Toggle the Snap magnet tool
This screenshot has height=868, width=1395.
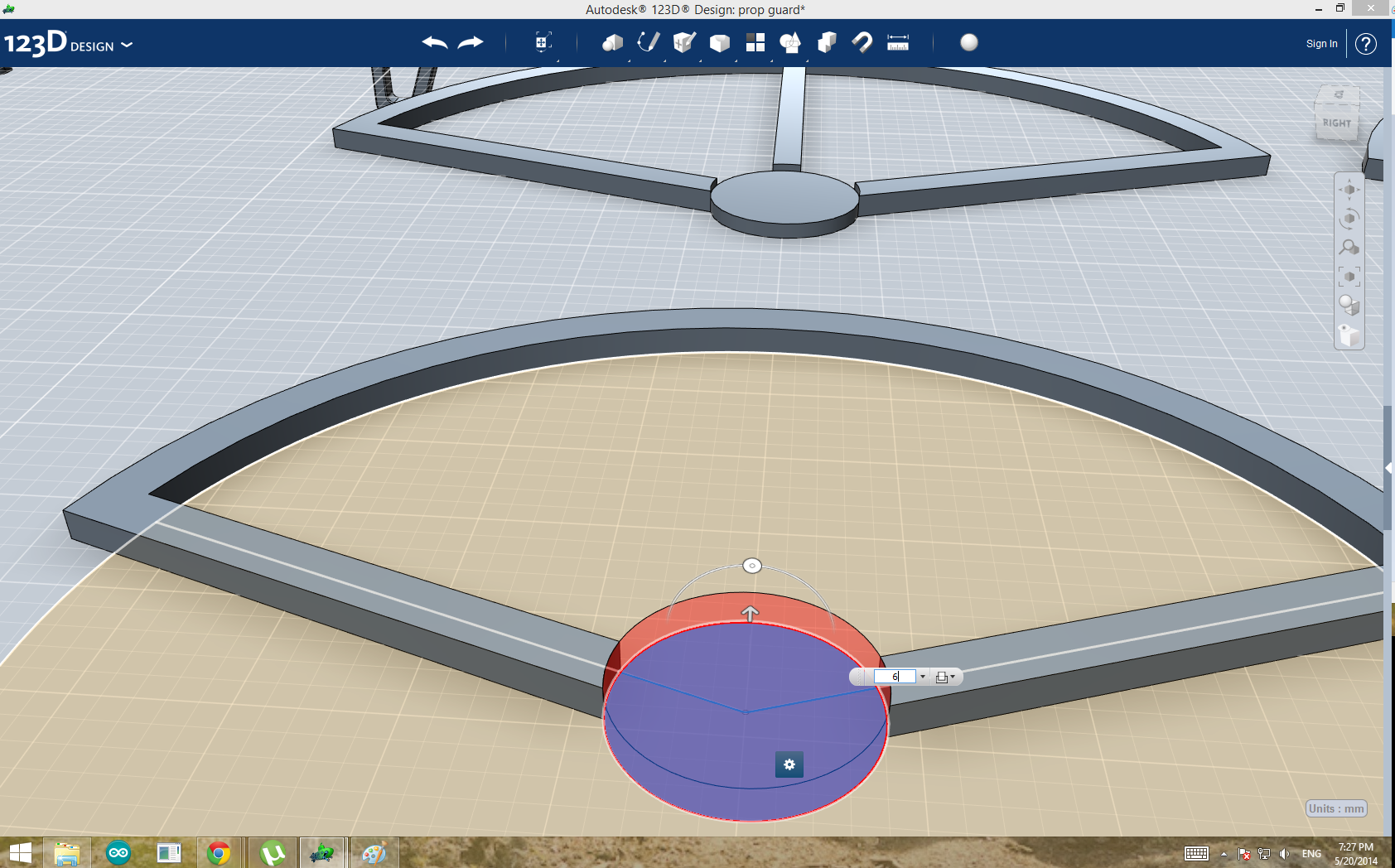point(862,42)
